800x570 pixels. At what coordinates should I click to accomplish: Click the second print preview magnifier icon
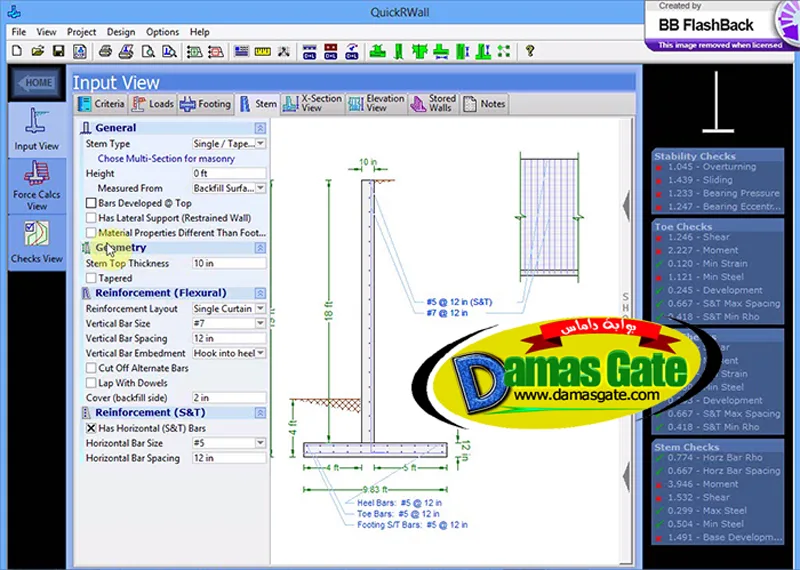pos(169,51)
